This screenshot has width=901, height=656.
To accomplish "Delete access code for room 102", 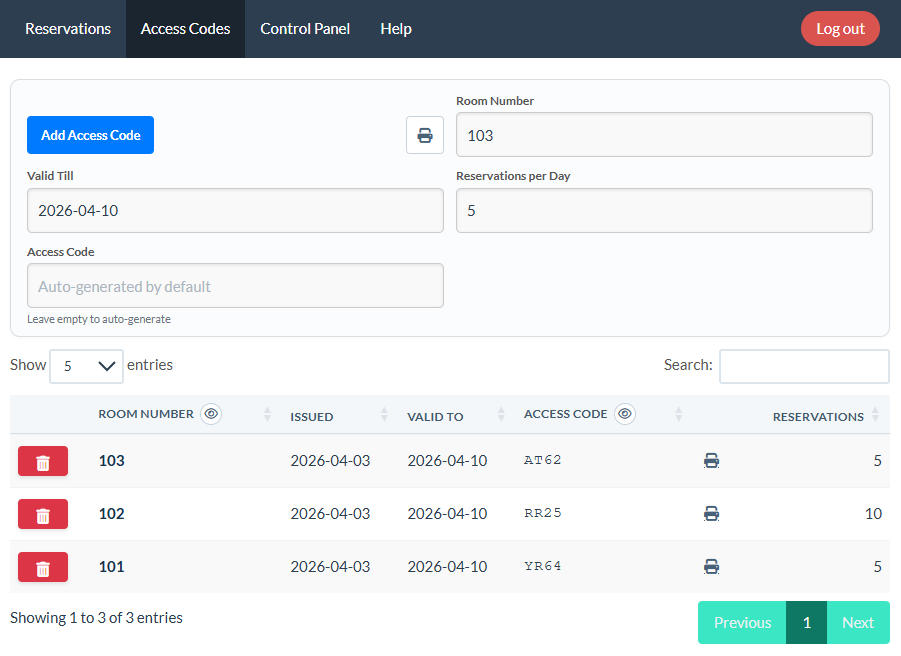I will coord(43,514).
